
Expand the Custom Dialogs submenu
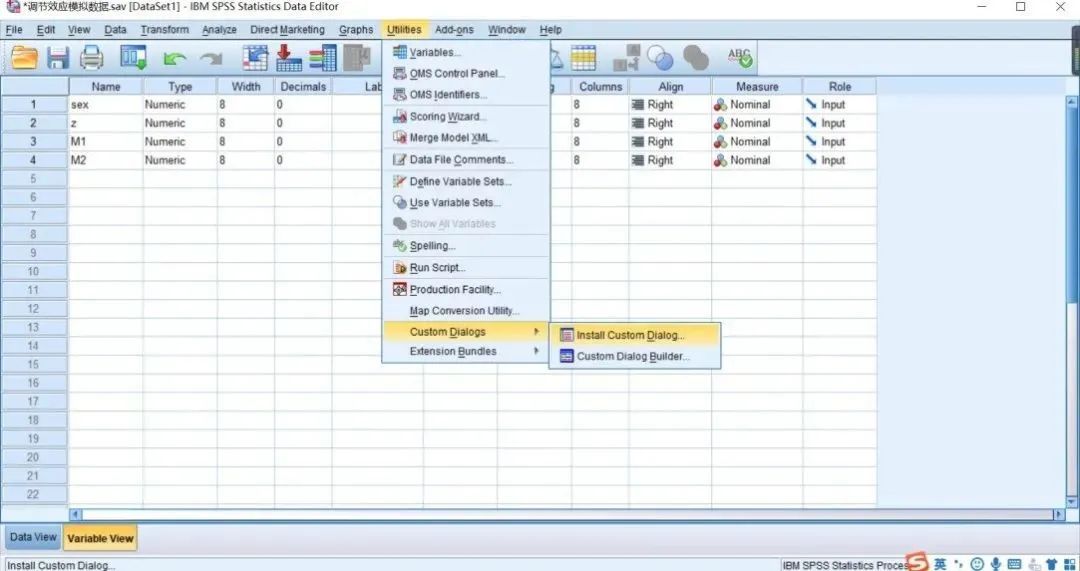466,332
